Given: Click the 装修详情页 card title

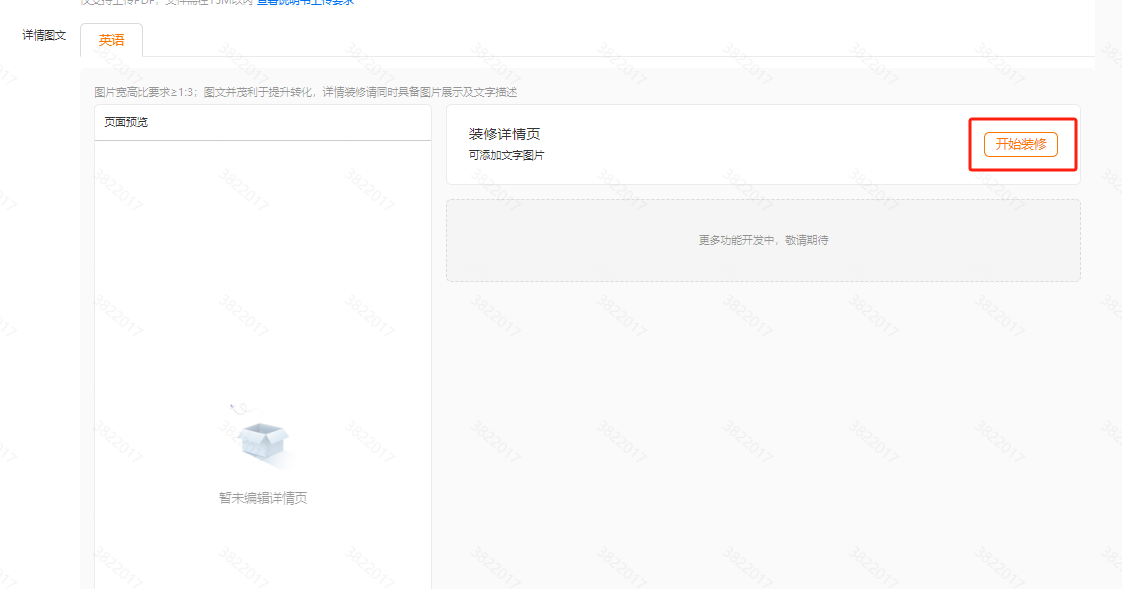Looking at the screenshot, I should click(504, 134).
